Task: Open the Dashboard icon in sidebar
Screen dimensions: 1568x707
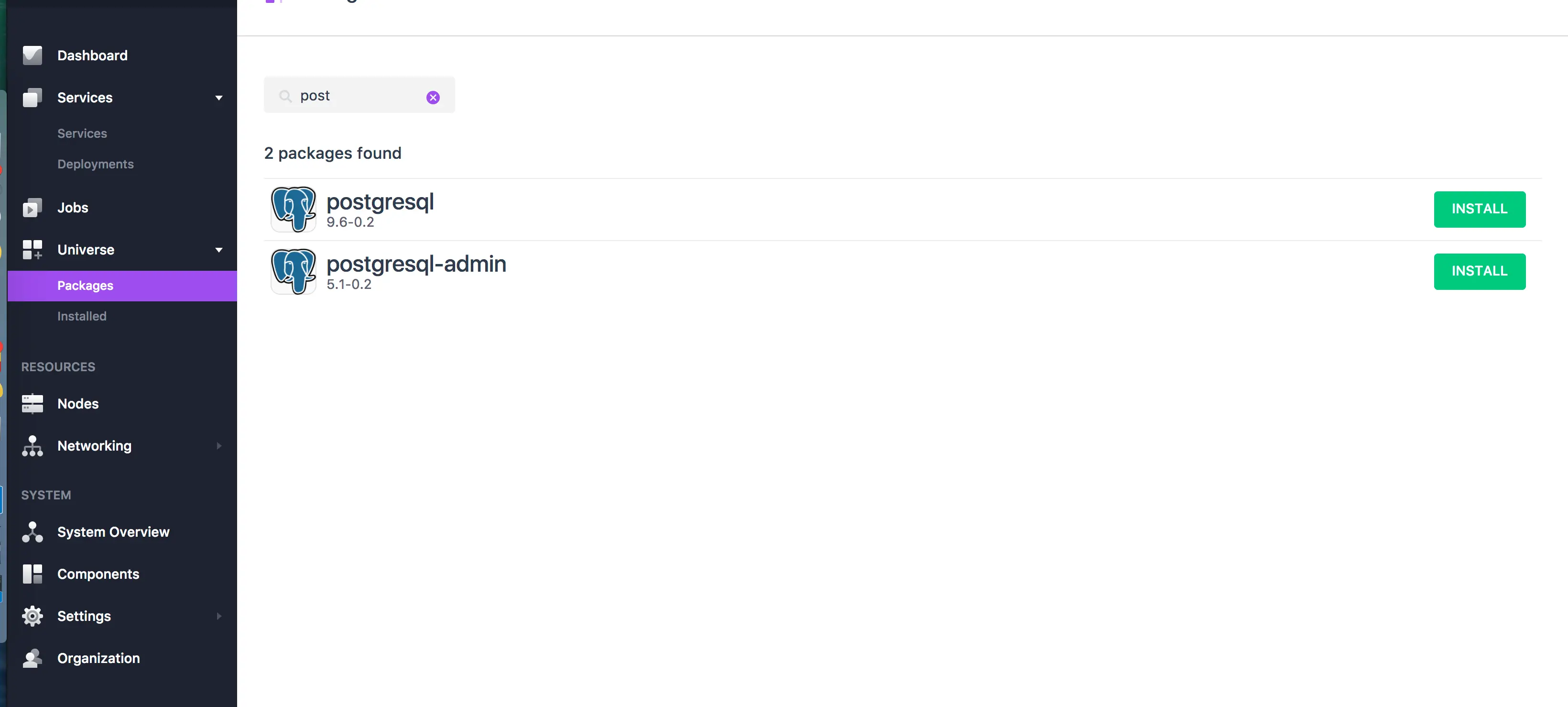Action: click(x=32, y=55)
